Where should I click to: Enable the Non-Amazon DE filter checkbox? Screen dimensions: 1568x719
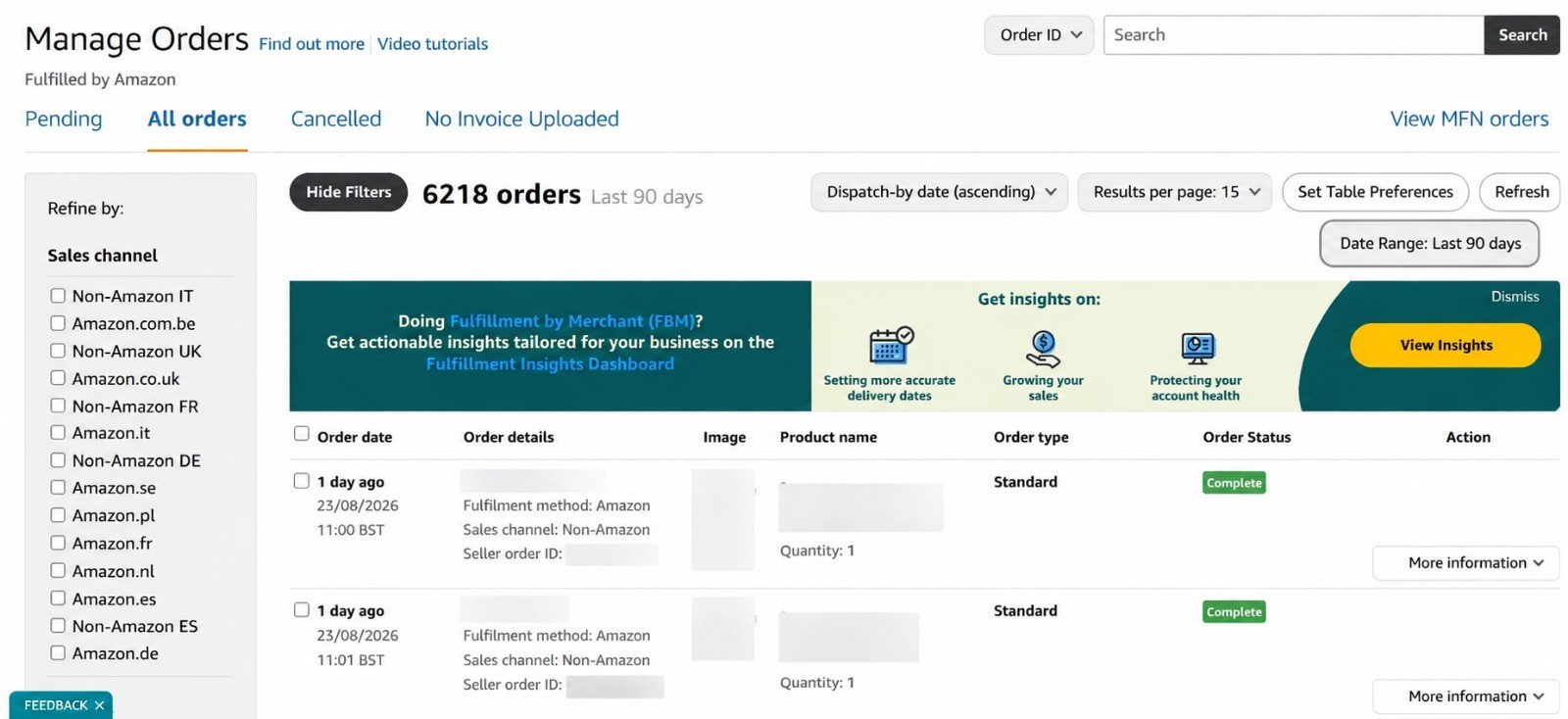pos(58,460)
